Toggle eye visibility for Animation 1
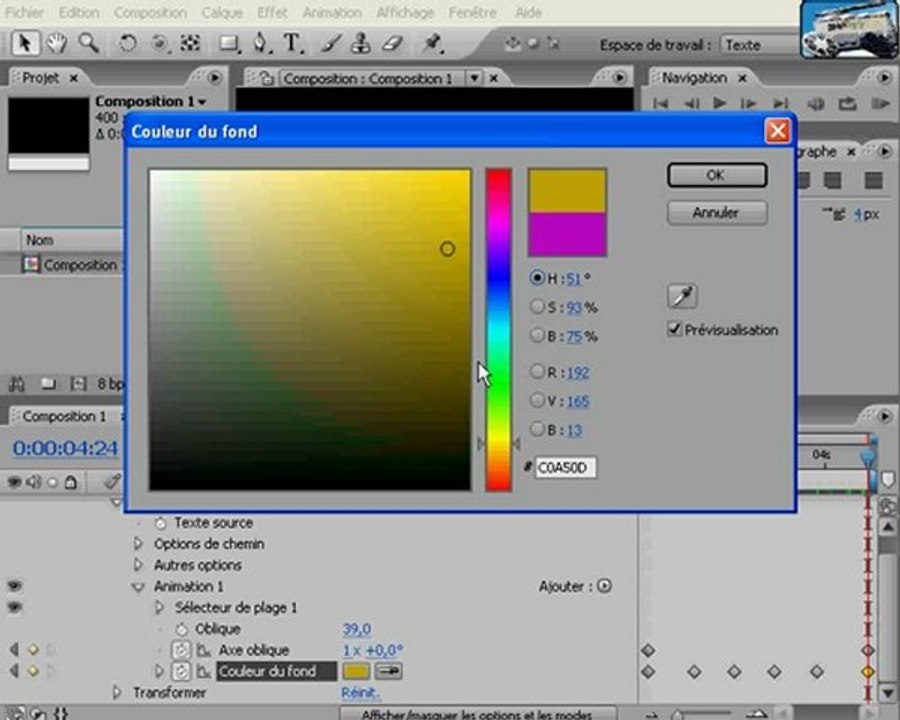 (x=14, y=586)
